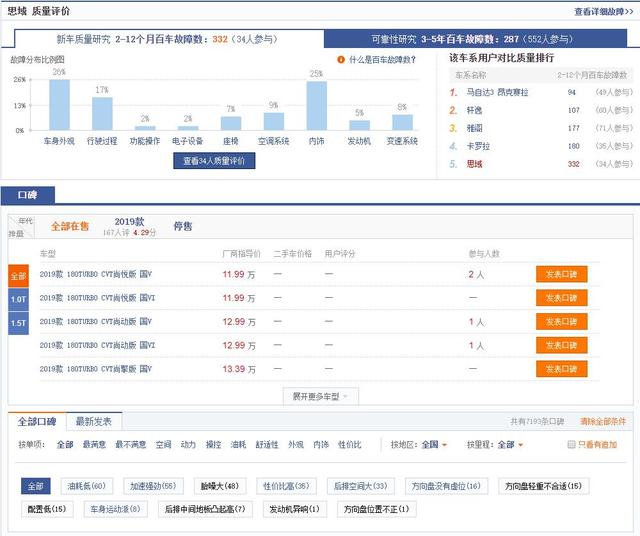Select the 车身外观 26% bar

pos(60,105)
